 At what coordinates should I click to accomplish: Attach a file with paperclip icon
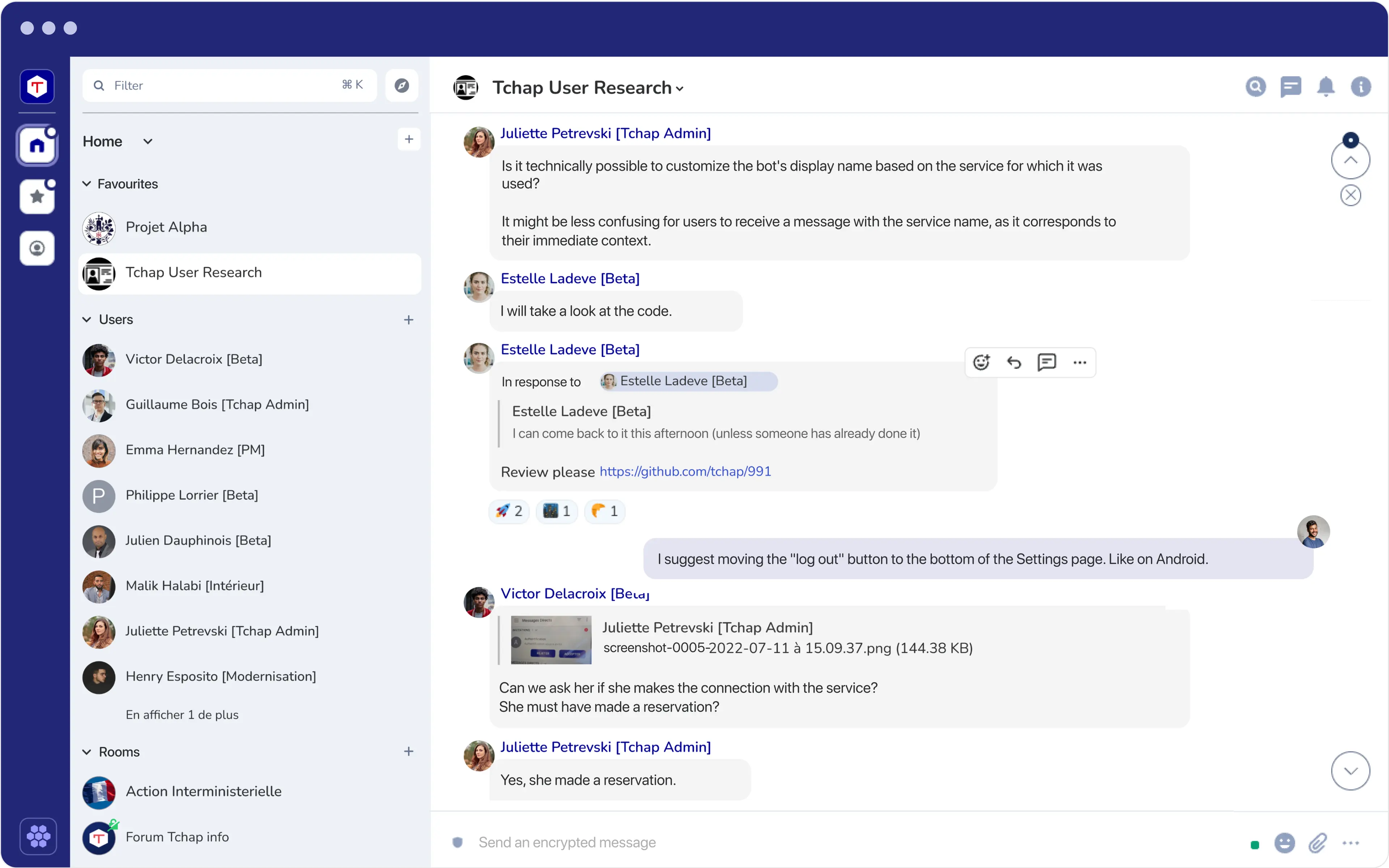pos(1318,843)
